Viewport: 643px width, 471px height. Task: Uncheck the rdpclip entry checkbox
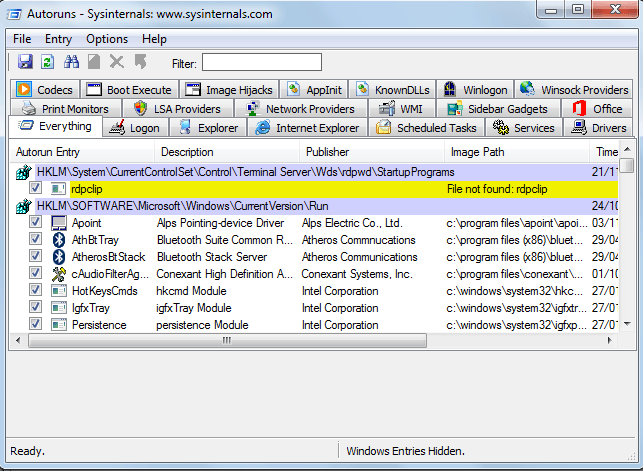click(35, 188)
